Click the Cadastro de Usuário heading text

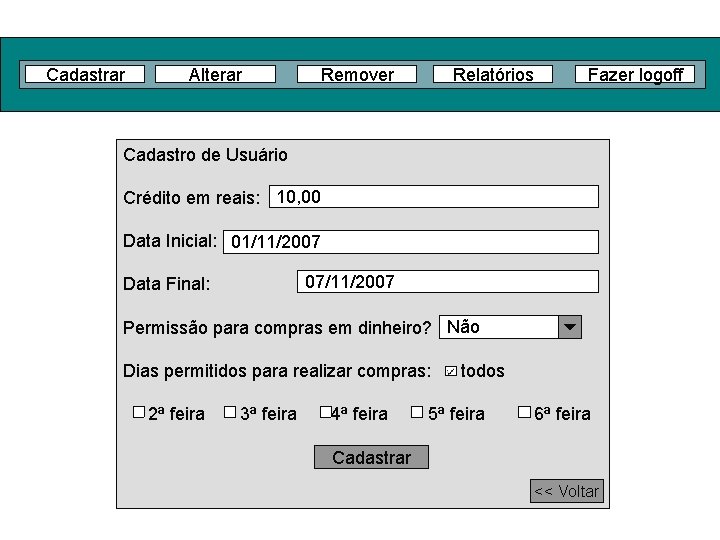click(x=205, y=155)
